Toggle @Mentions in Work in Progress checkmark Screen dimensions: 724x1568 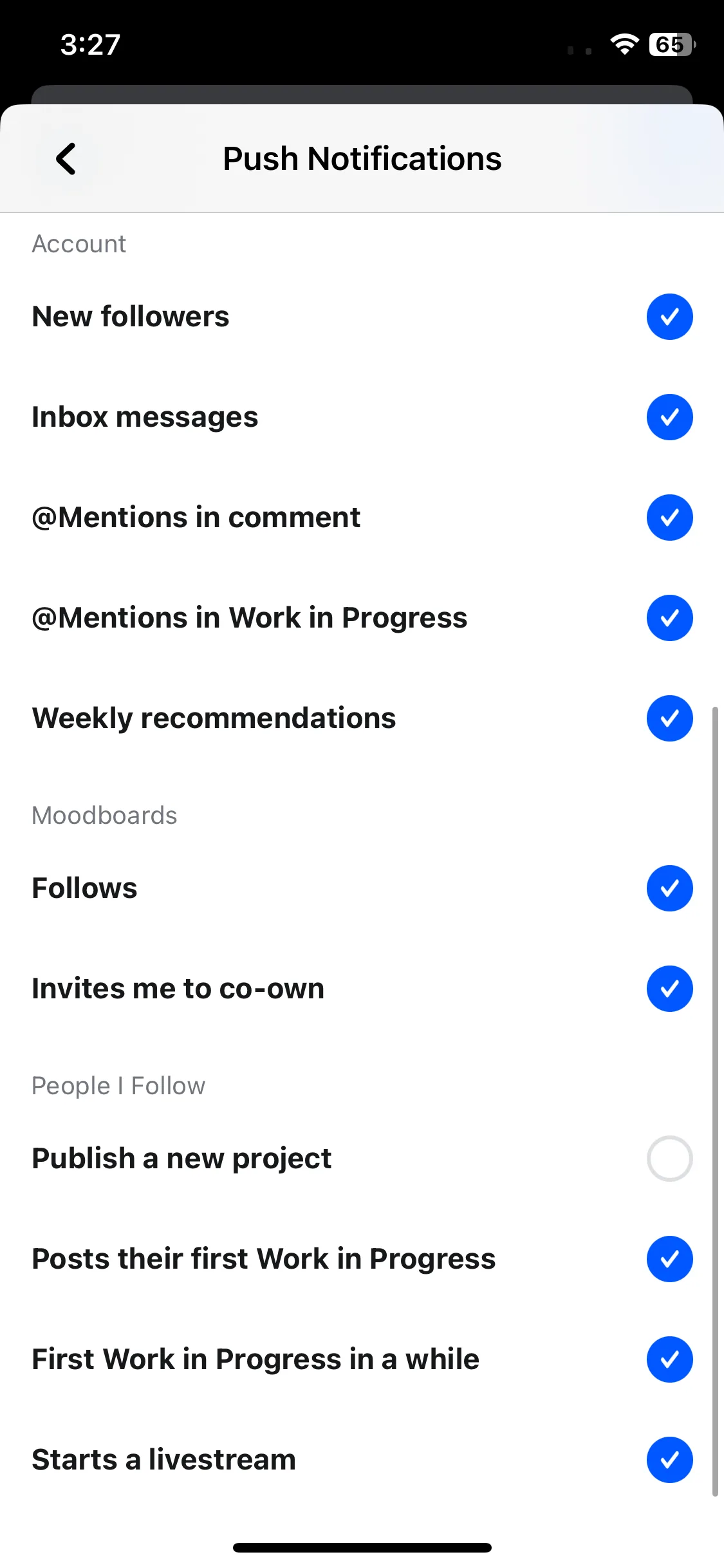[669, 618]
